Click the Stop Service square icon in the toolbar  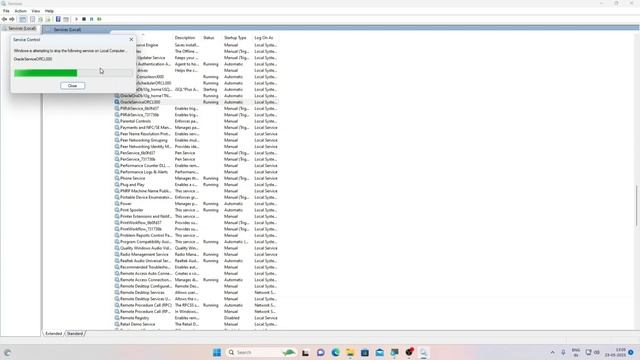point(84,19)
